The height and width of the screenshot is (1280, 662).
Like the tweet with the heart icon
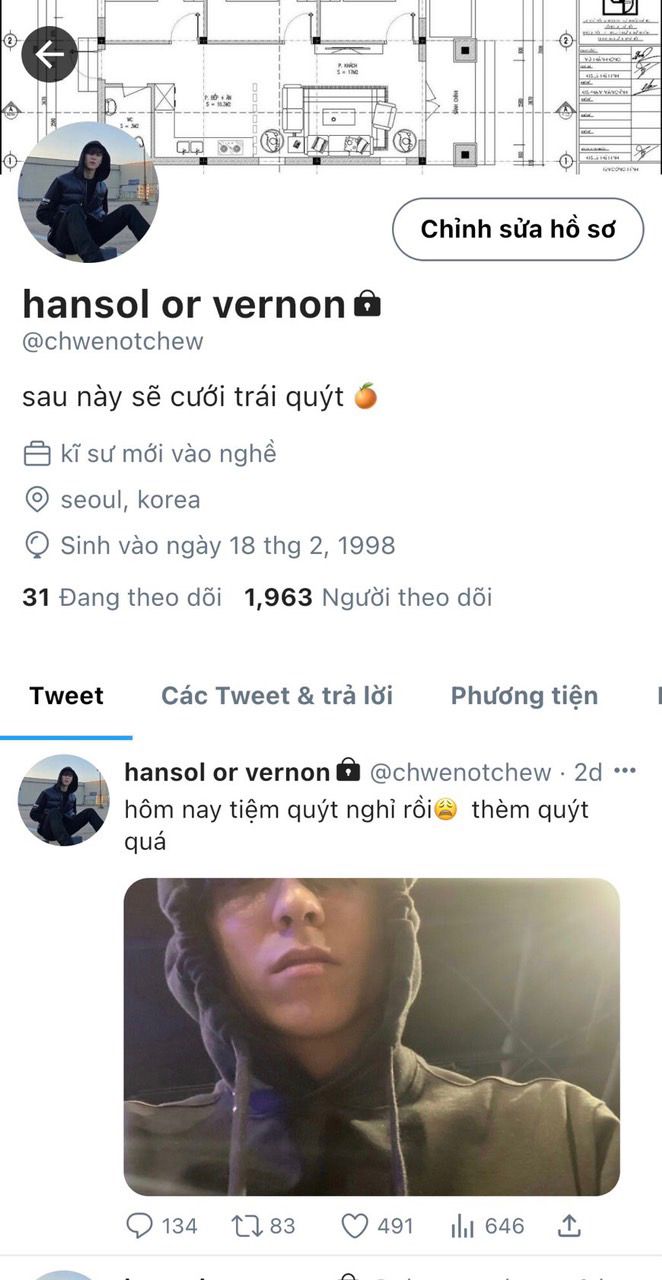(x=355, y=1225)
